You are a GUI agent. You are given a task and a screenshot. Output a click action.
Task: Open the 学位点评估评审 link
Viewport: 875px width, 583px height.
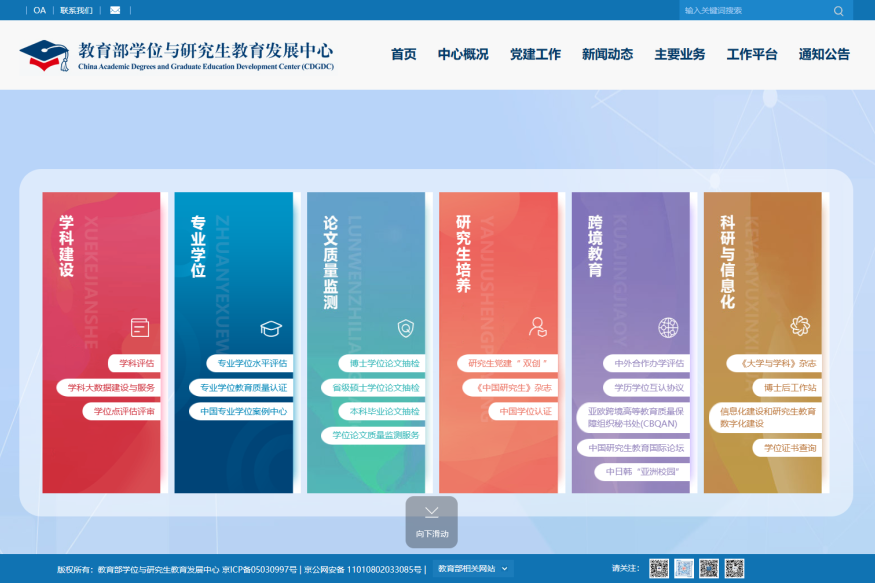[122, 411]
